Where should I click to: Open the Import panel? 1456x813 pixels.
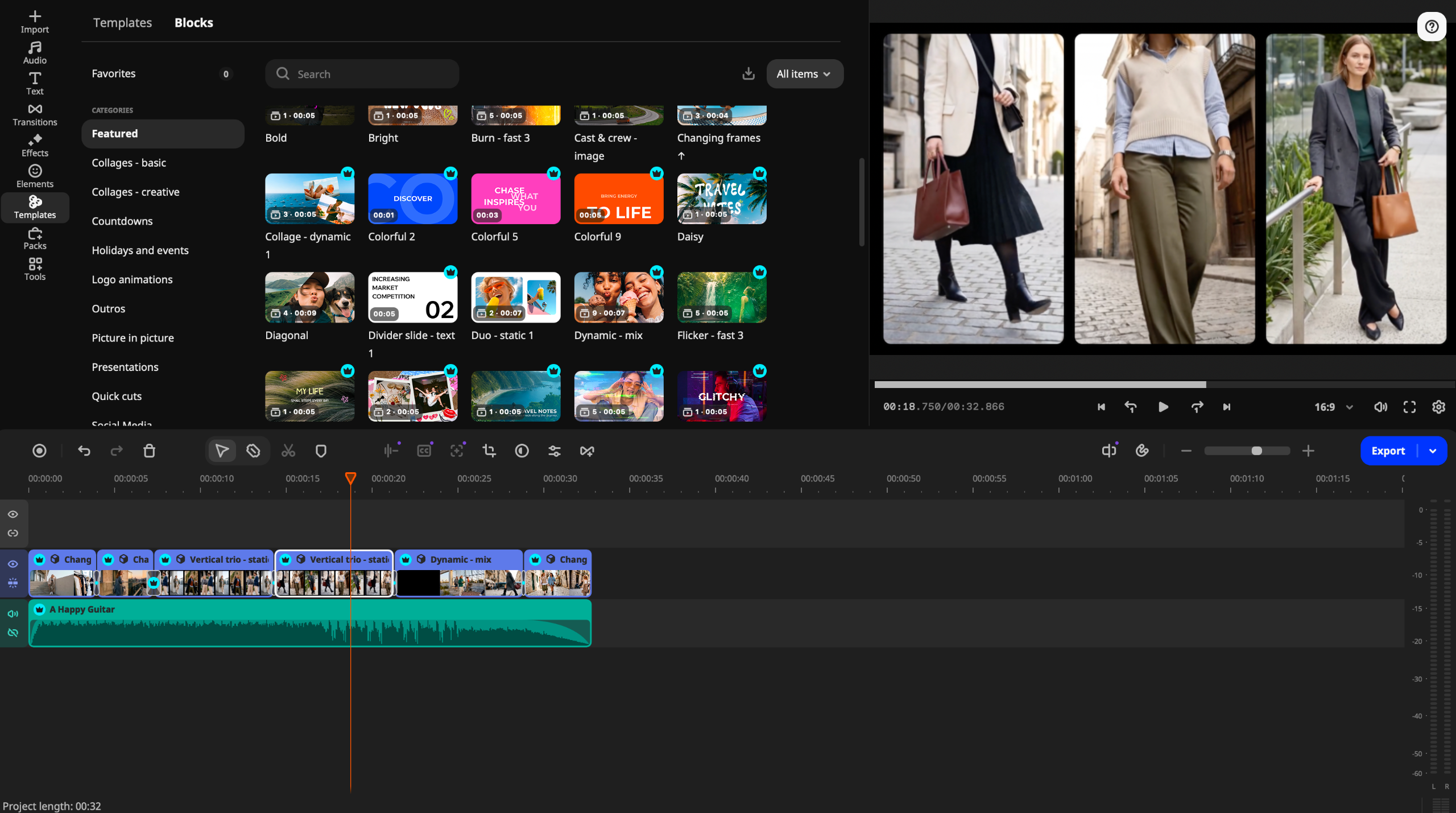click(x=35, y=22)
